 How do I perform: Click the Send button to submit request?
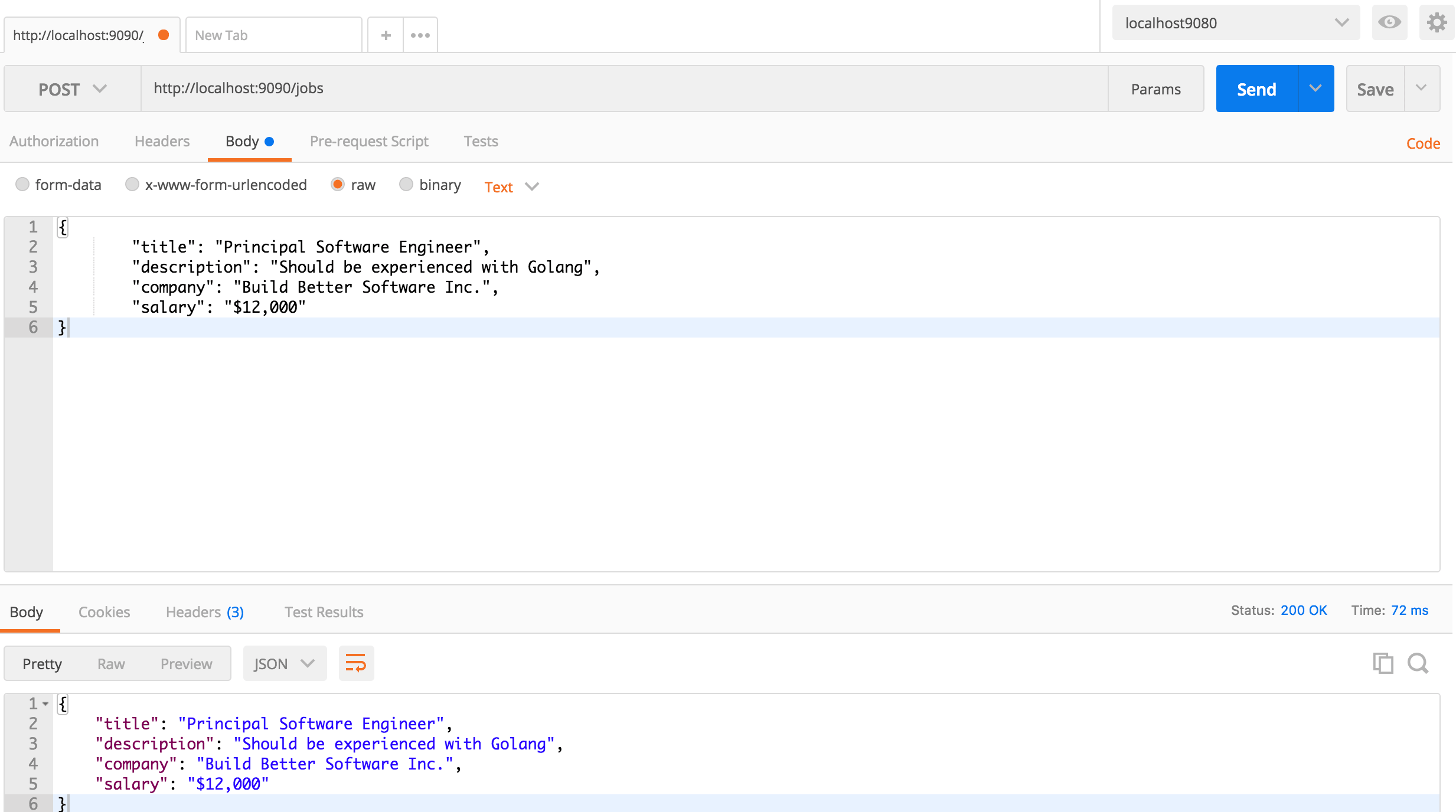point(1256,88)
